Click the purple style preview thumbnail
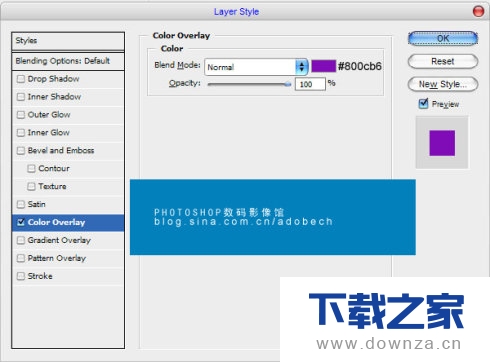 [442, 143]
